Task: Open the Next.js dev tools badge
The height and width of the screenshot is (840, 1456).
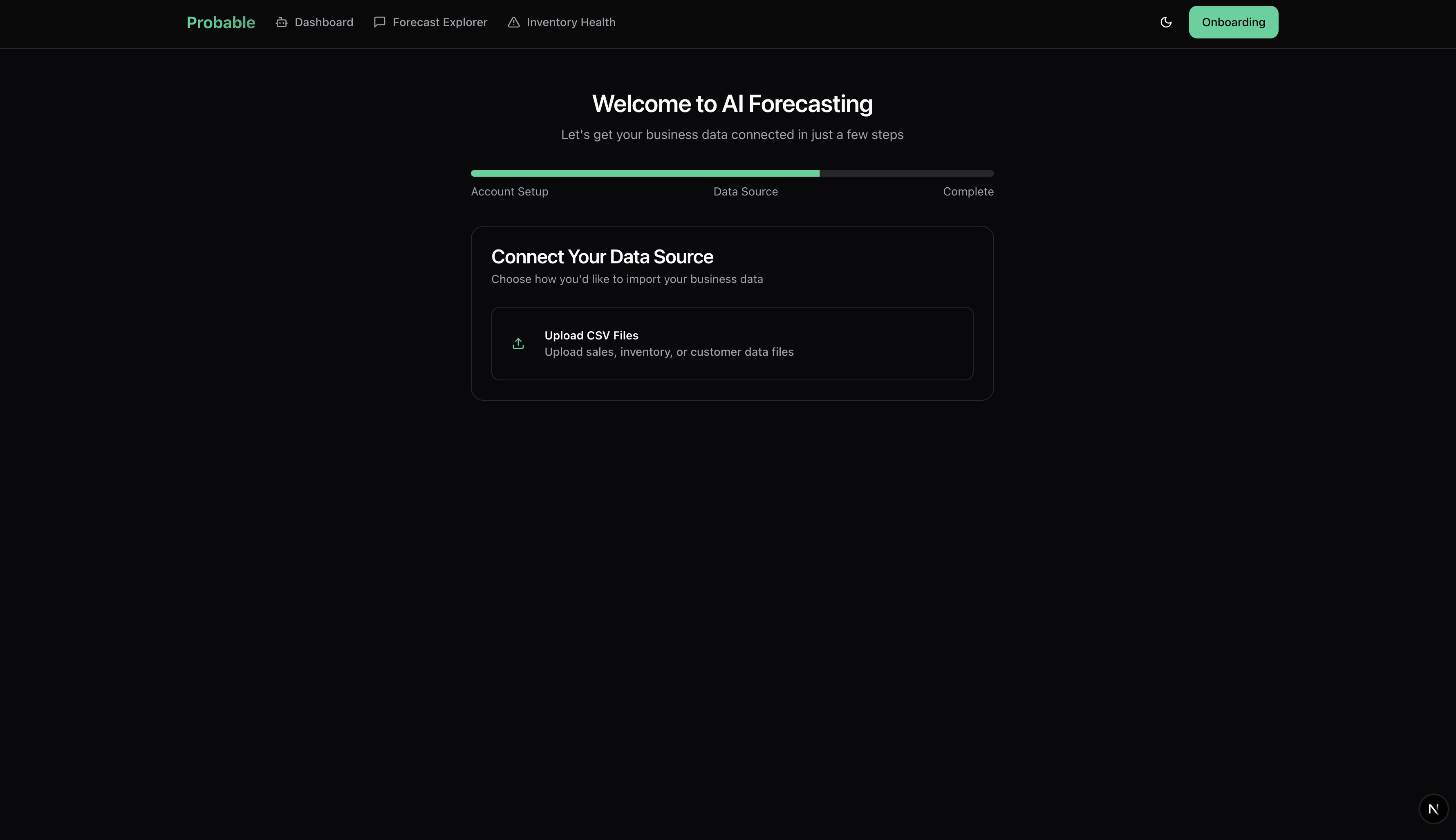Action: (x=1433, y=809)
